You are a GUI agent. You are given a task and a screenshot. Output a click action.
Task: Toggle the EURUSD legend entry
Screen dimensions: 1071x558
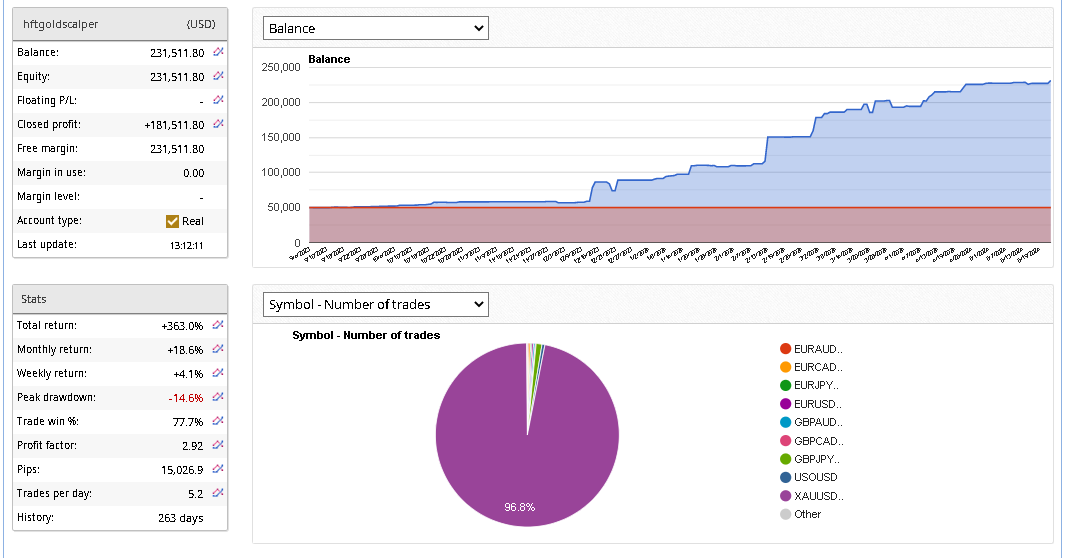817,404
